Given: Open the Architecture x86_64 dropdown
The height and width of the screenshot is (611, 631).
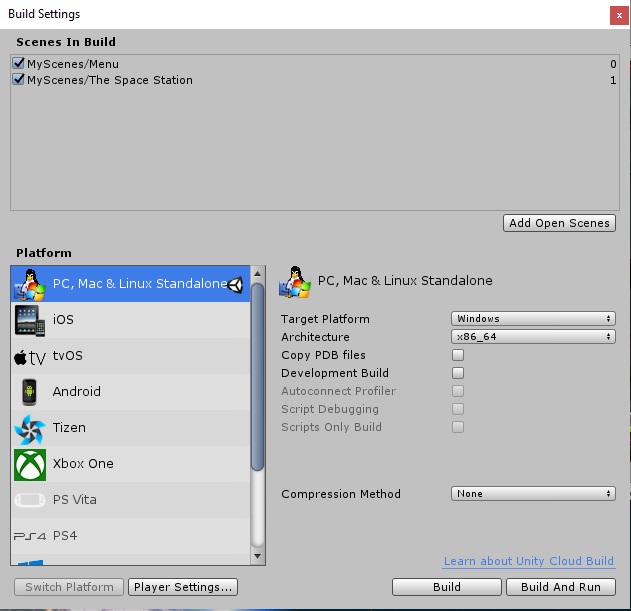Looking at the screenshot, I should [533, 336].
